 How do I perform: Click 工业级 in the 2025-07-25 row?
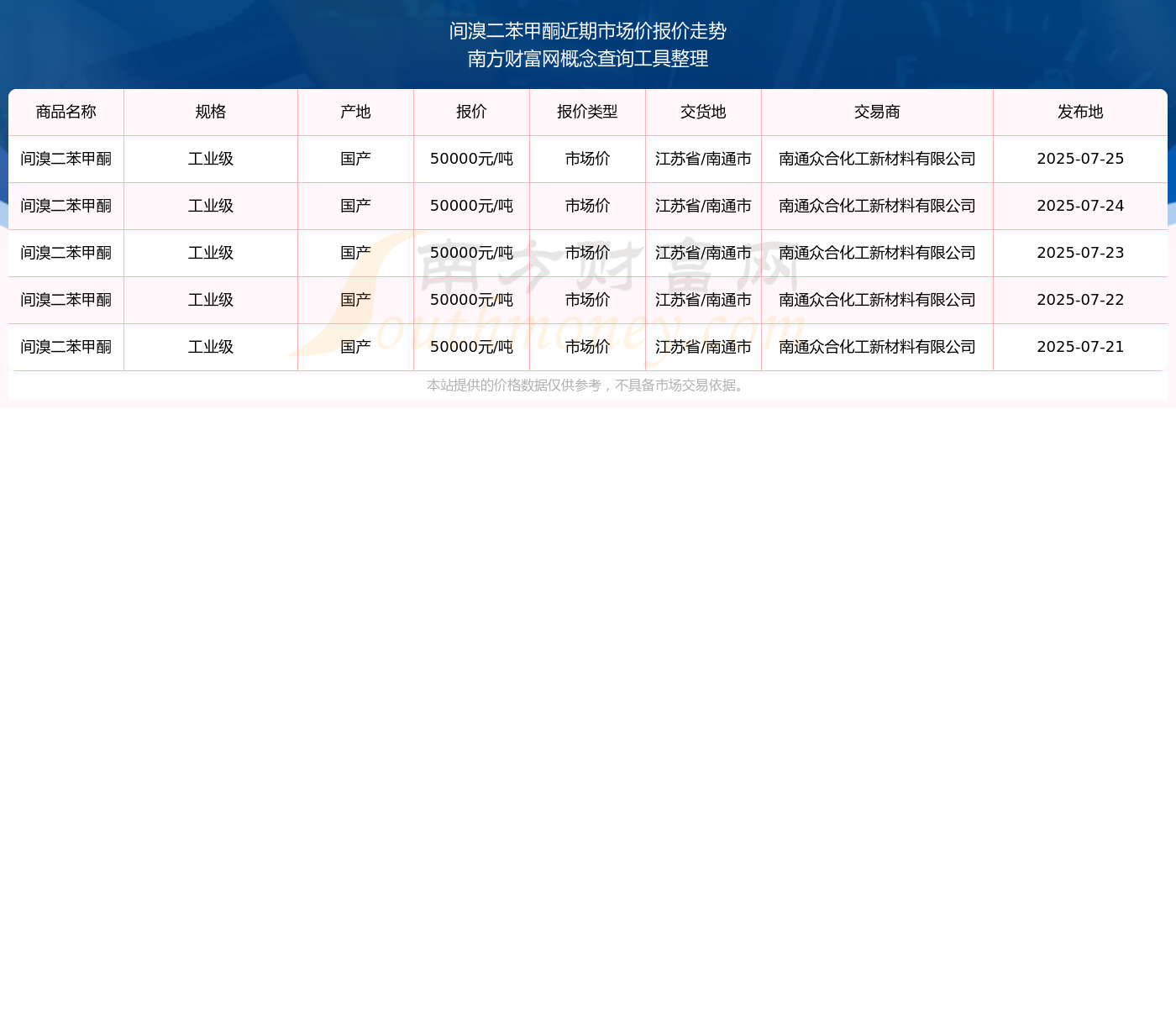pyautogui.click(x=211, y=159)
